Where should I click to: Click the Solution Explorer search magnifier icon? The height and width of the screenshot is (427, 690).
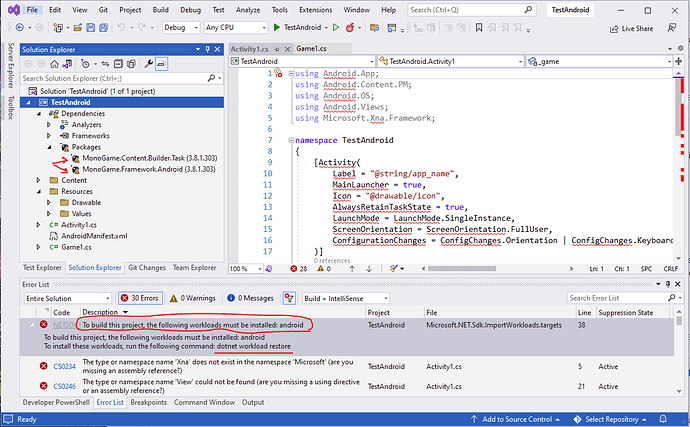pos(212,78)
